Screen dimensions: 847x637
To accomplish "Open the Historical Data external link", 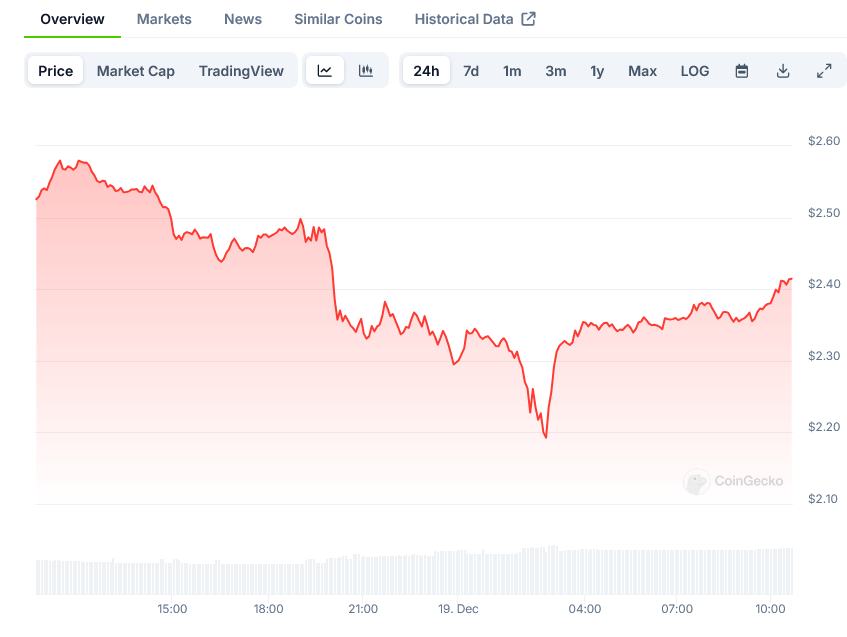I will (x=475, y=19).
